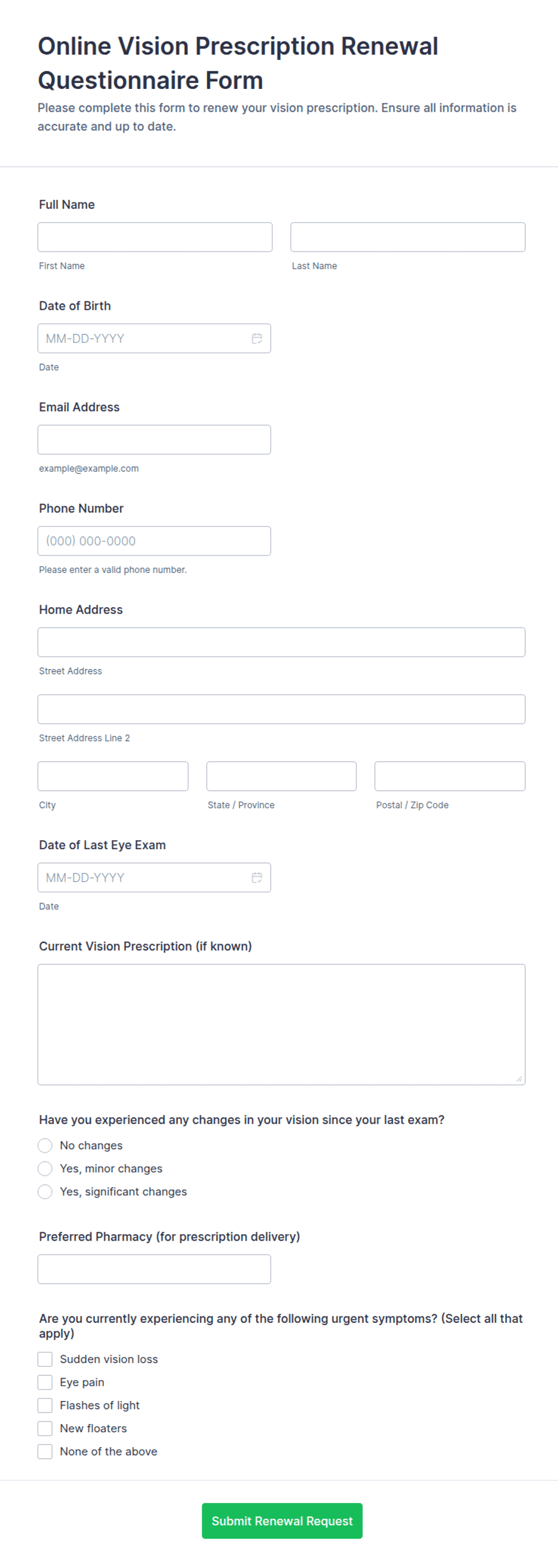
Task: Enable the Flashes of light checkbox
Action: point(45,1405)
